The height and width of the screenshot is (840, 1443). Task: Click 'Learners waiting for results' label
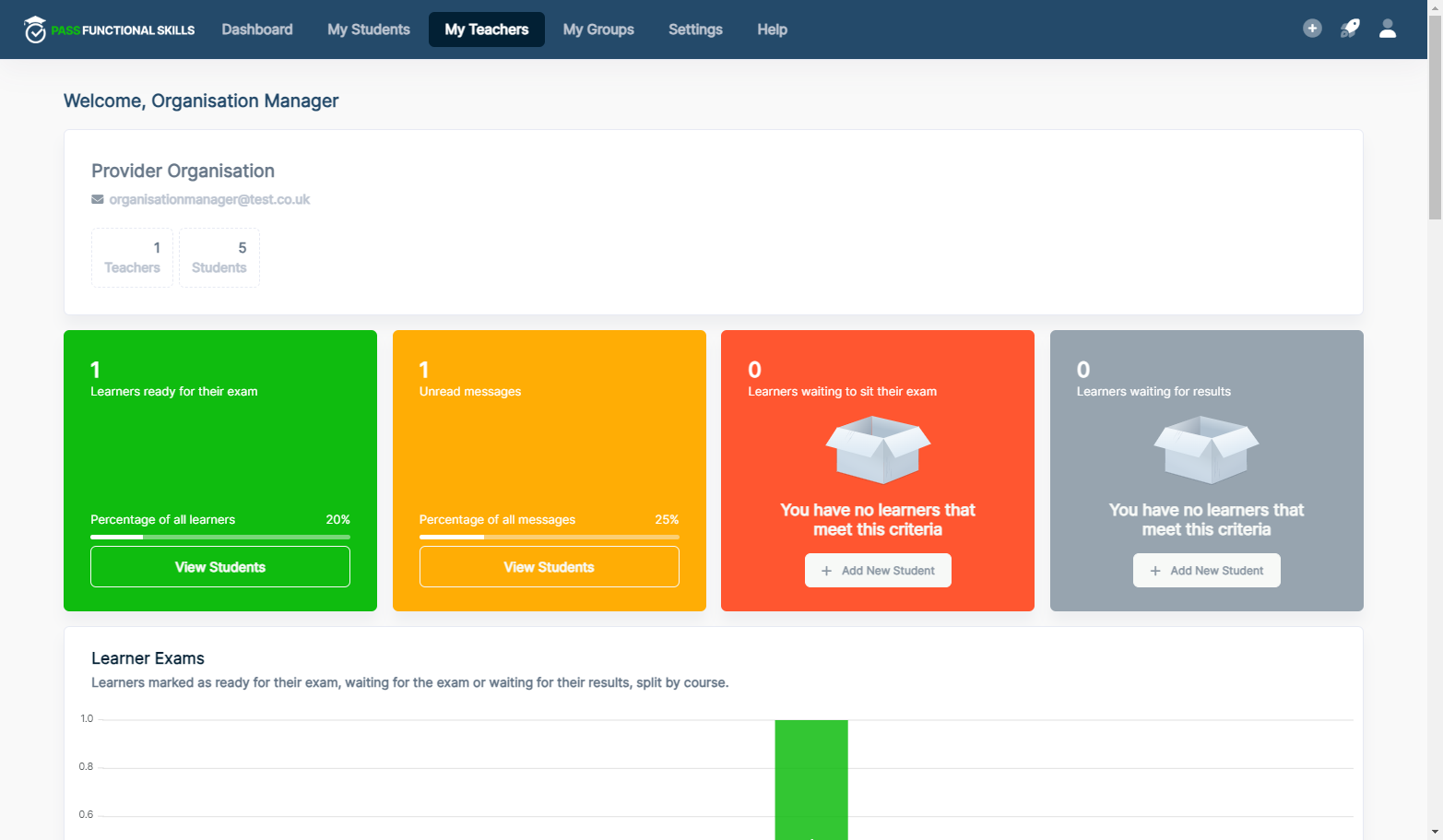tap(1153, 392)
